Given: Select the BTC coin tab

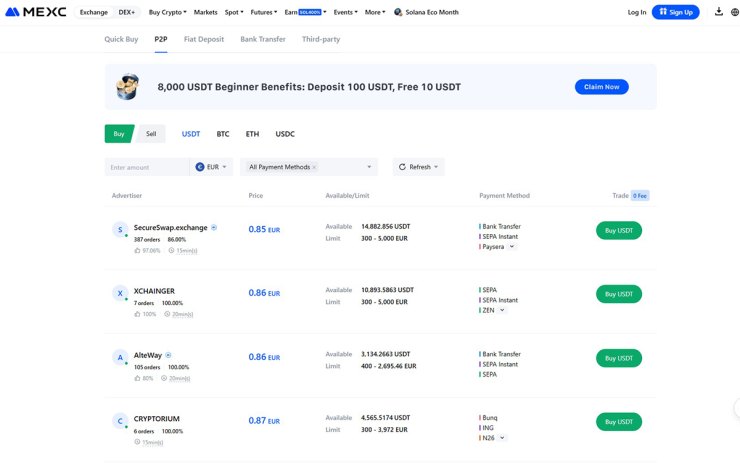Looking at the screenshot, I should [x=223, y=134].
